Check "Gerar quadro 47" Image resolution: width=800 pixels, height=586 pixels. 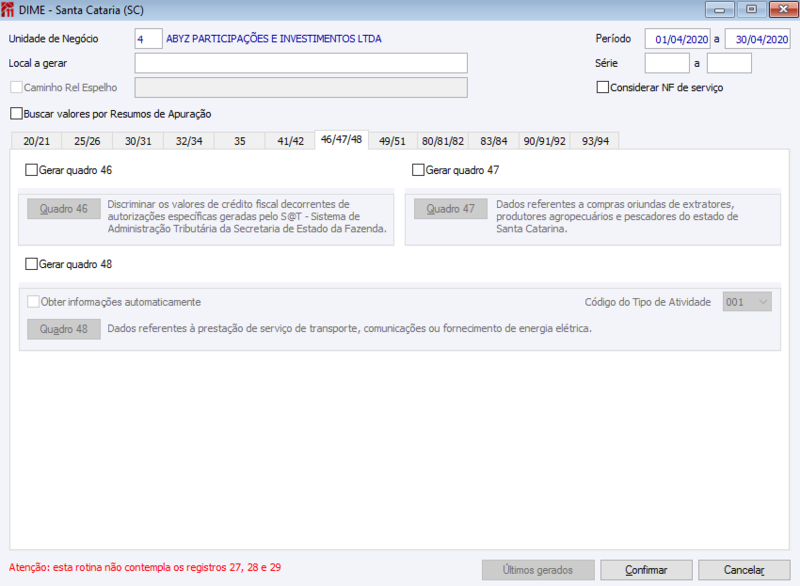417,170
